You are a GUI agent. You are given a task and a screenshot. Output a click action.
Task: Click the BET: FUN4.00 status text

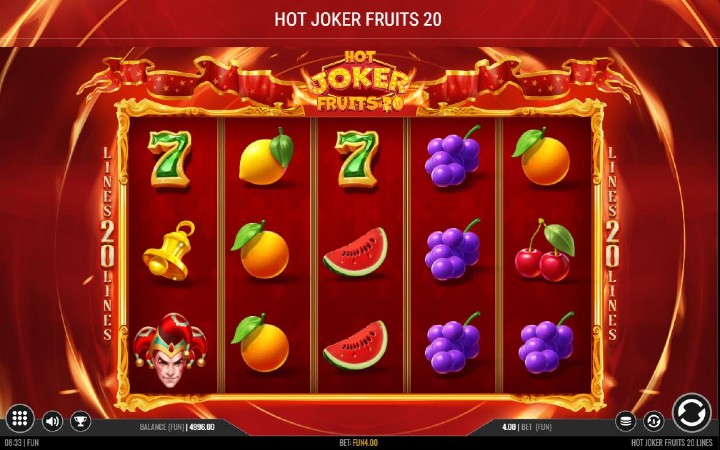(359, 443)
